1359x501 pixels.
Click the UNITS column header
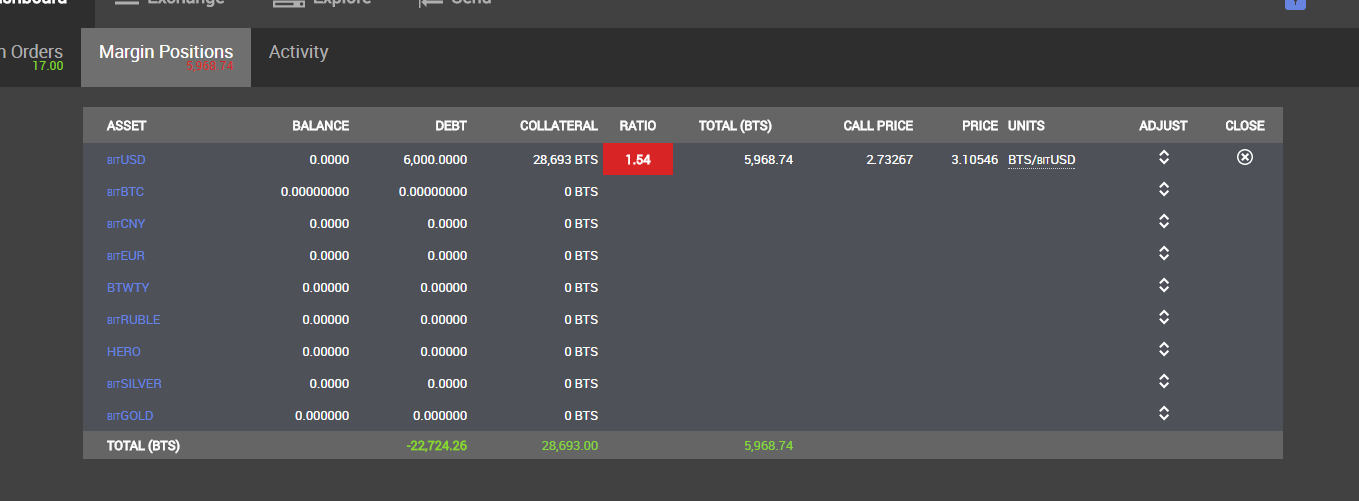[x=1026, y=126]
